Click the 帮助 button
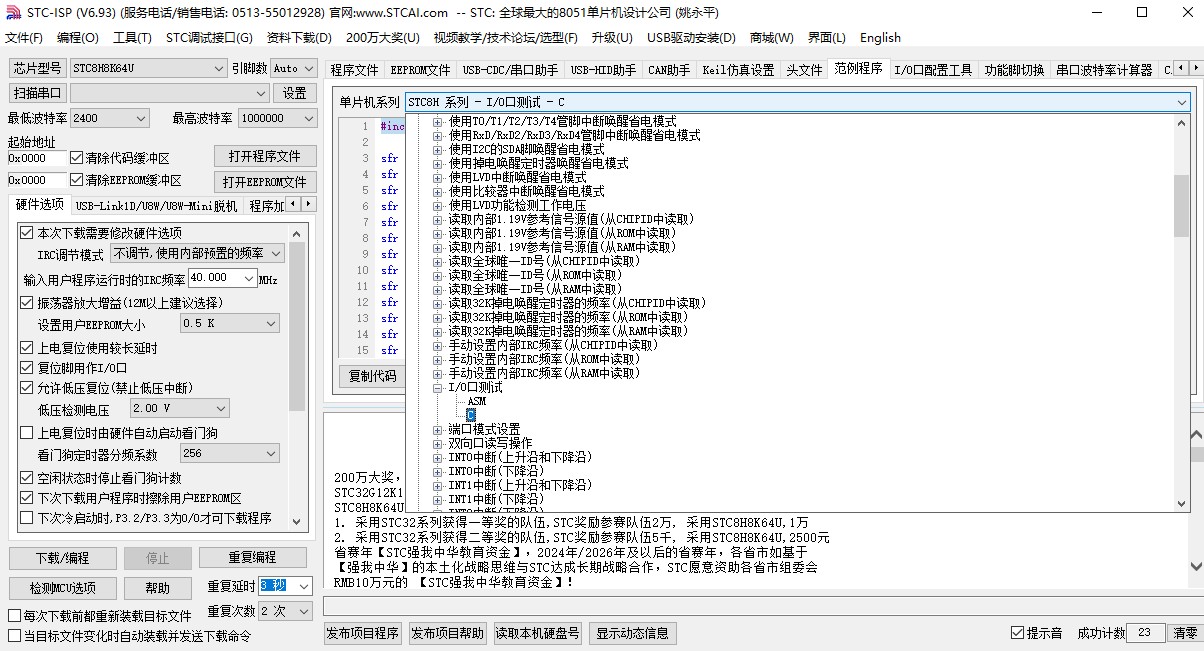 pos(158,588)
